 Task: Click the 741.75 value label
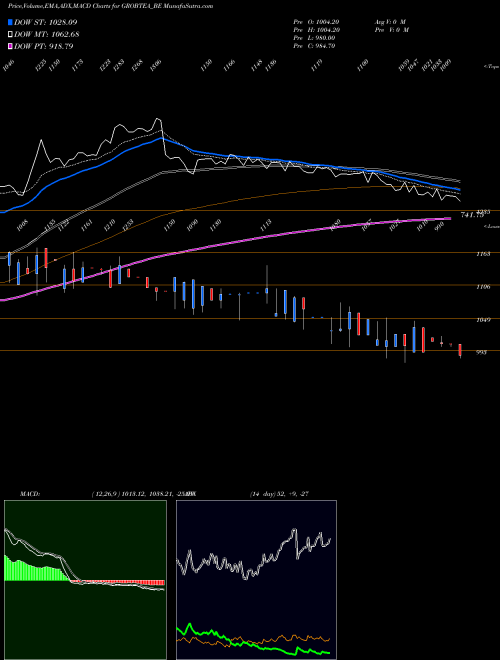[x=472, y=215]
